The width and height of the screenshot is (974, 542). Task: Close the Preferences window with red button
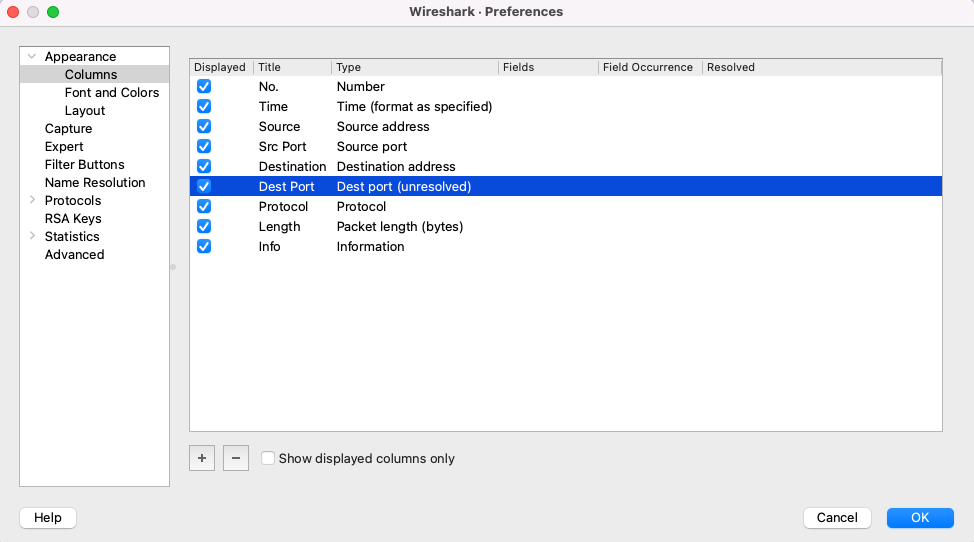click(13, 12)
